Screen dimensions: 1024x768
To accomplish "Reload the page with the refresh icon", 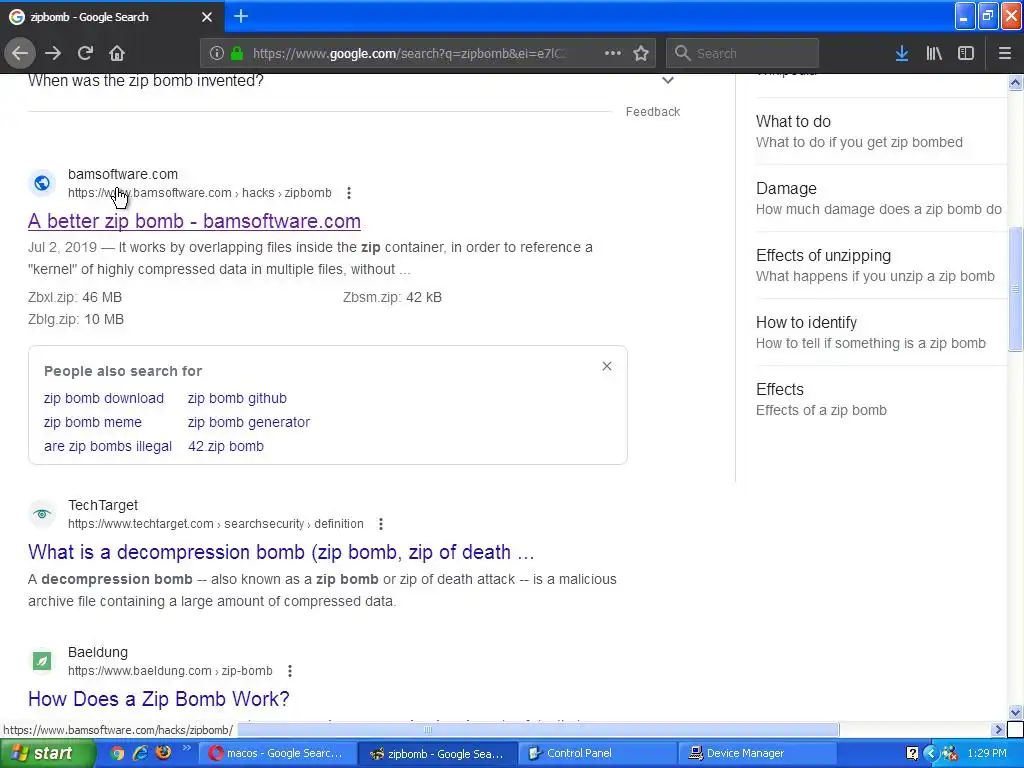I will click(x=85, y=53).
